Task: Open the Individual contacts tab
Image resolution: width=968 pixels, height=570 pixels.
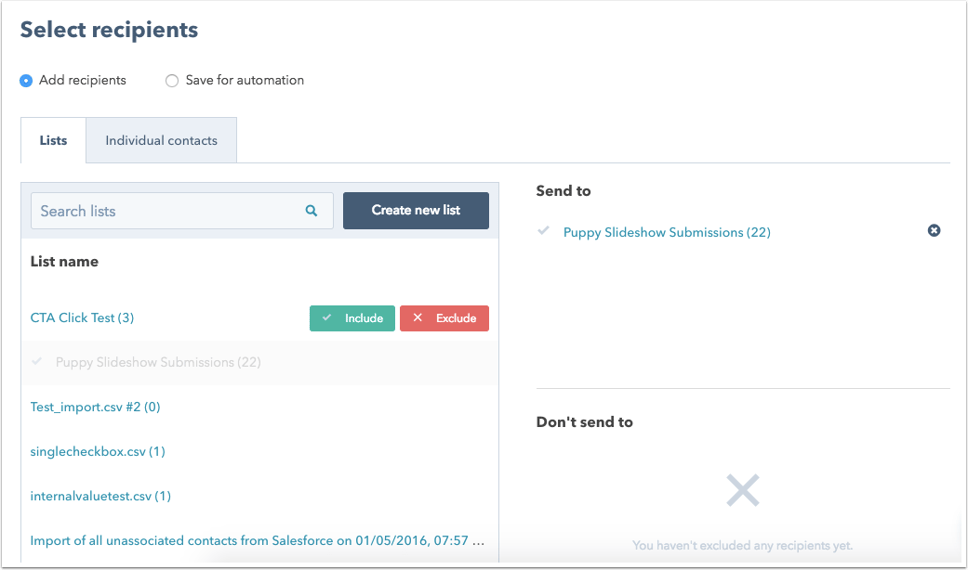Action: tap(161, 140)
